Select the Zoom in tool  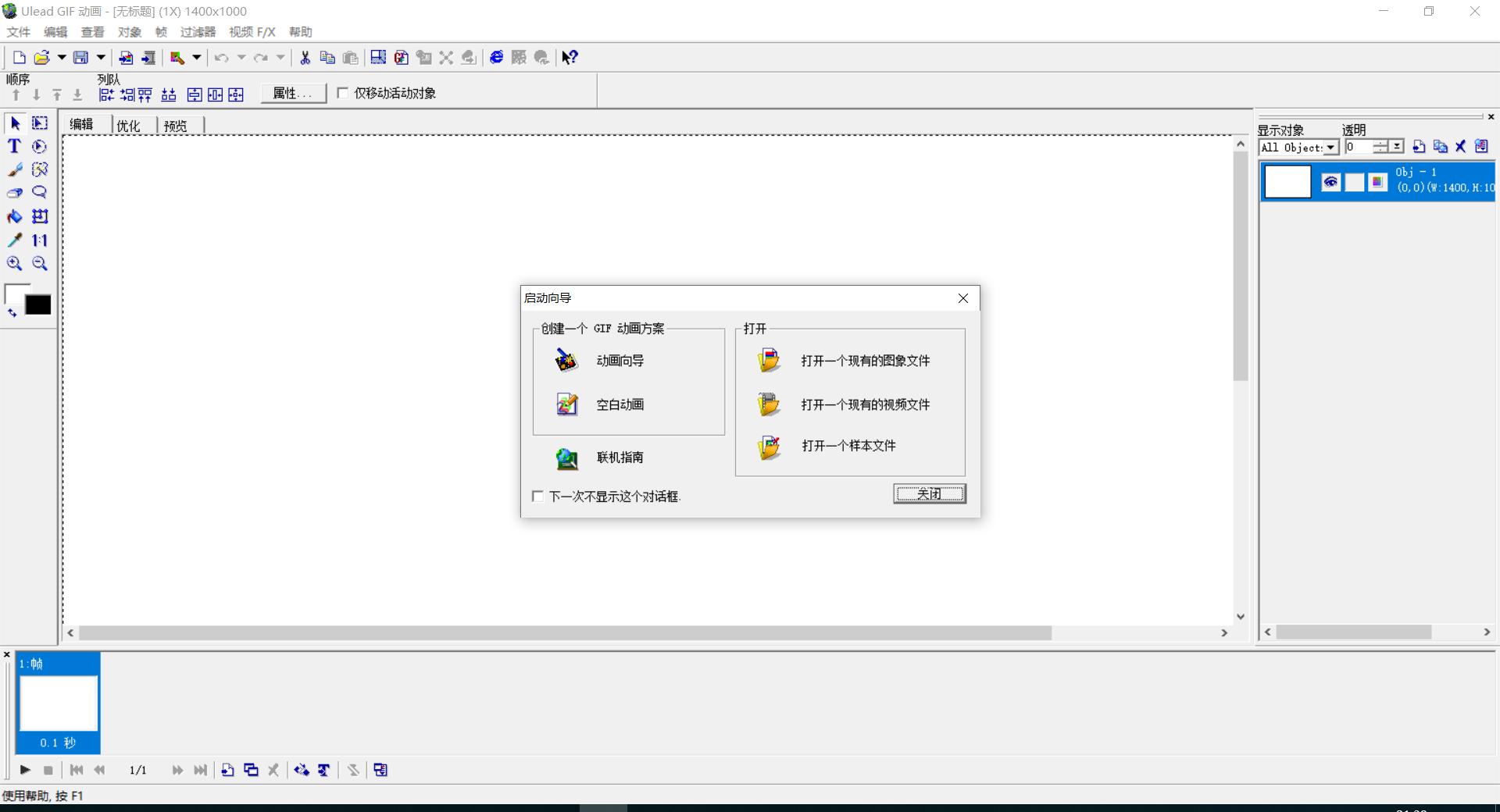tap(13, 264)
